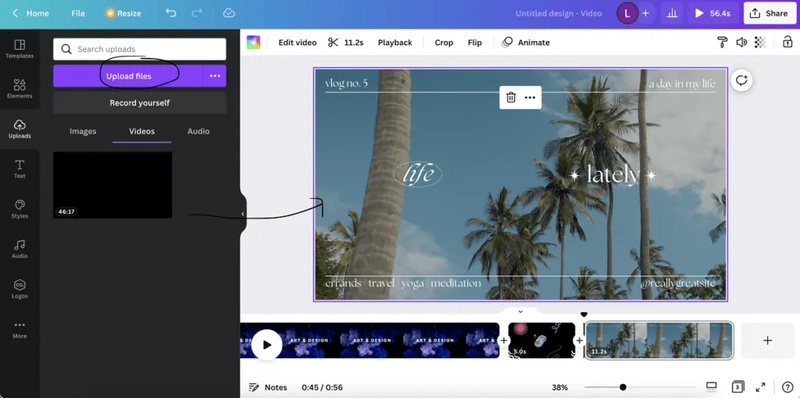Switch to the Videos tab
This screenshot has height=398, width=800.
tap(142, 131)
